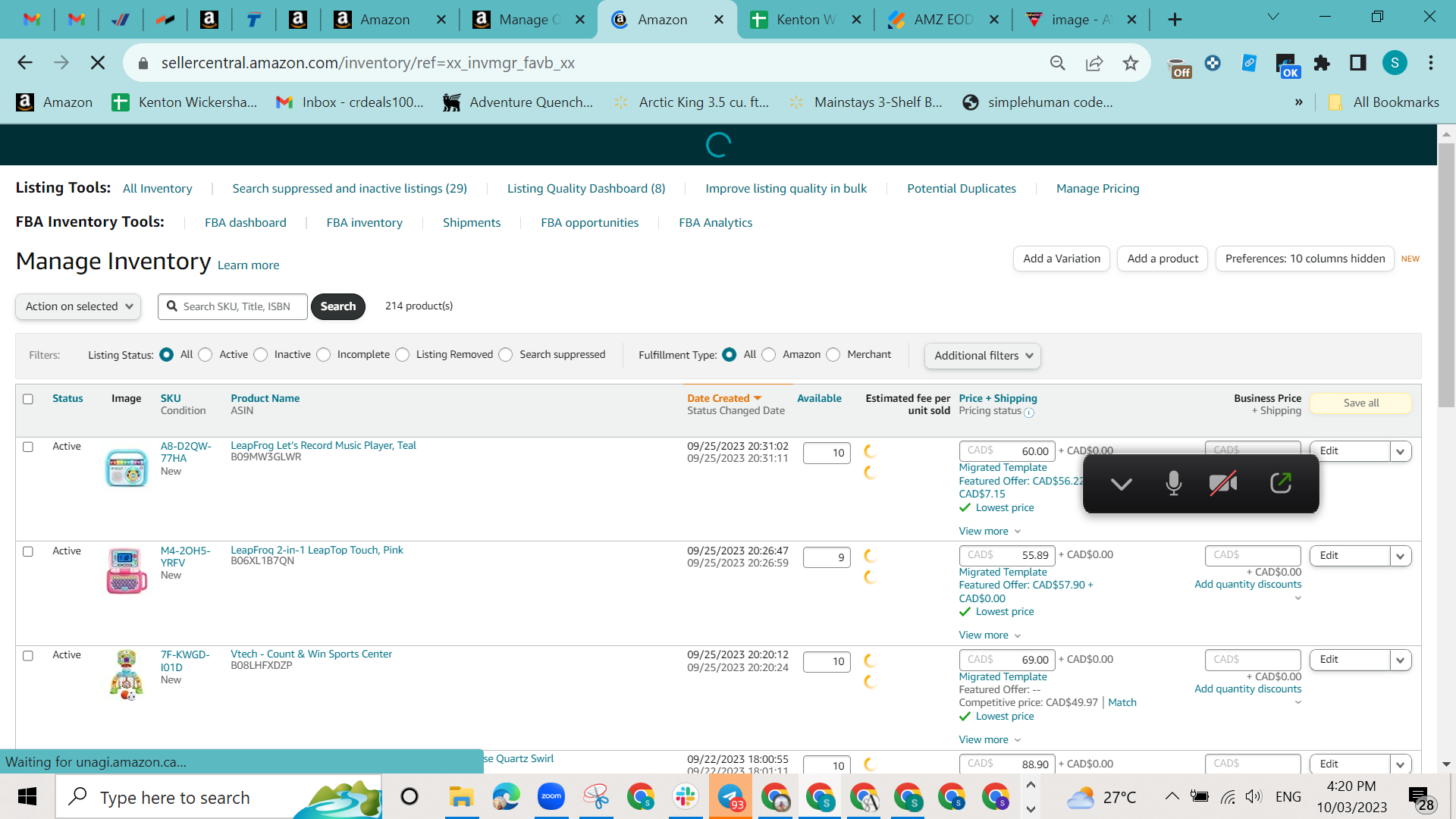This screenshot has height=819, width=1456.
Task: Click the zoom magnifier icon in address bar
Action: pyautogui.click(x=1058, y=63)
